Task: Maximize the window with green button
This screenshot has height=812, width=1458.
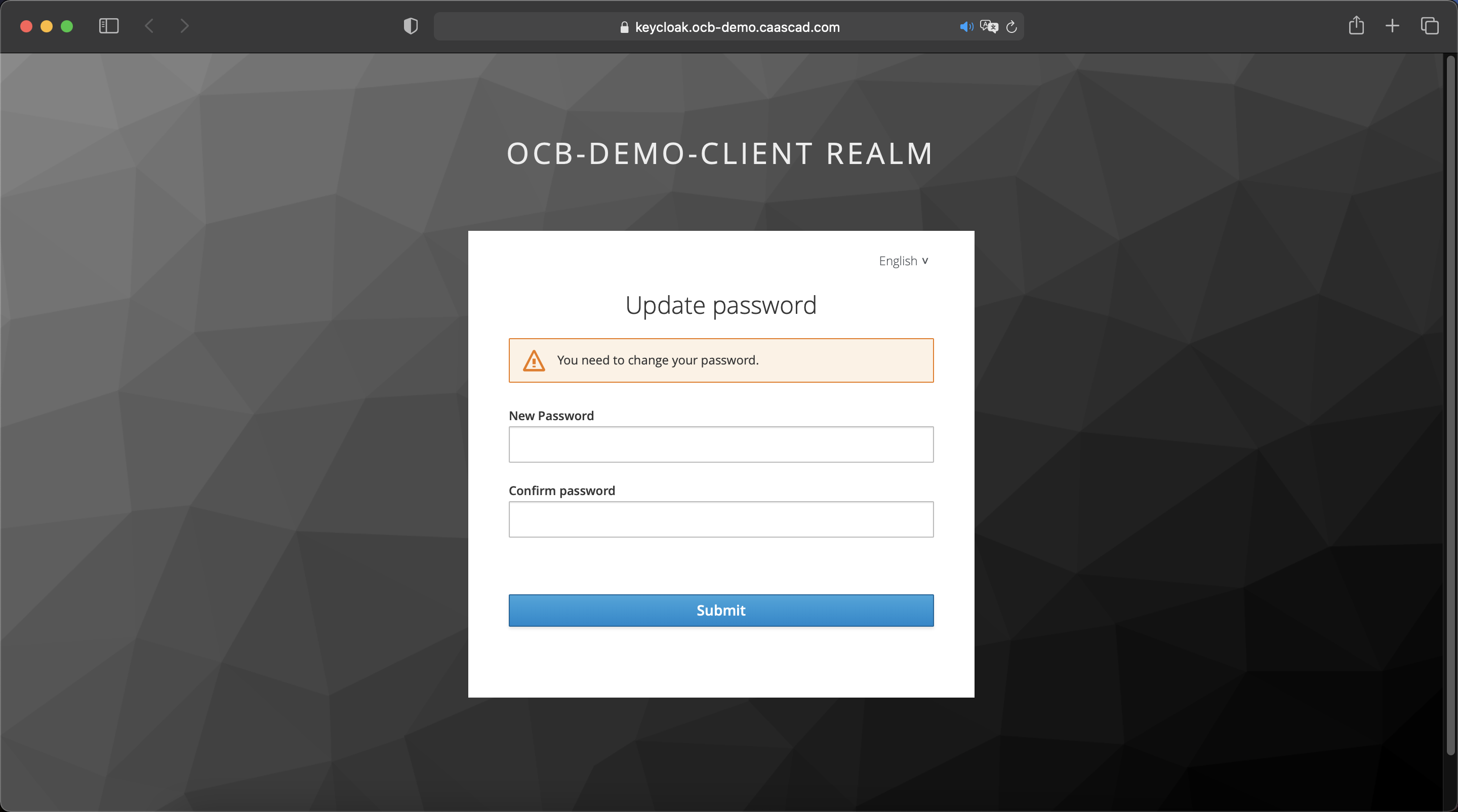Action: click(67, 26)
